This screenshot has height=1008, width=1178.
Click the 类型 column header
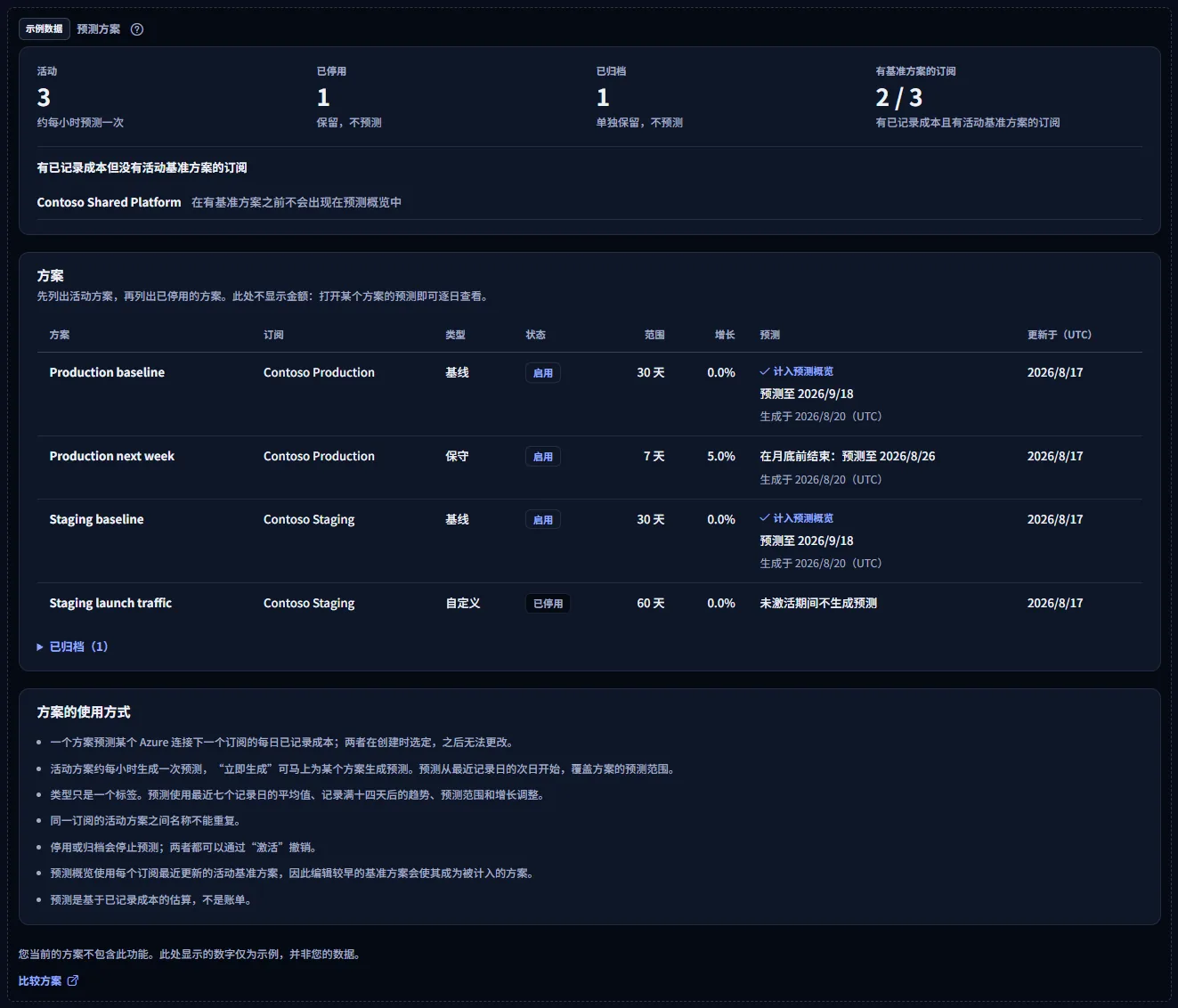pos(456,335)
